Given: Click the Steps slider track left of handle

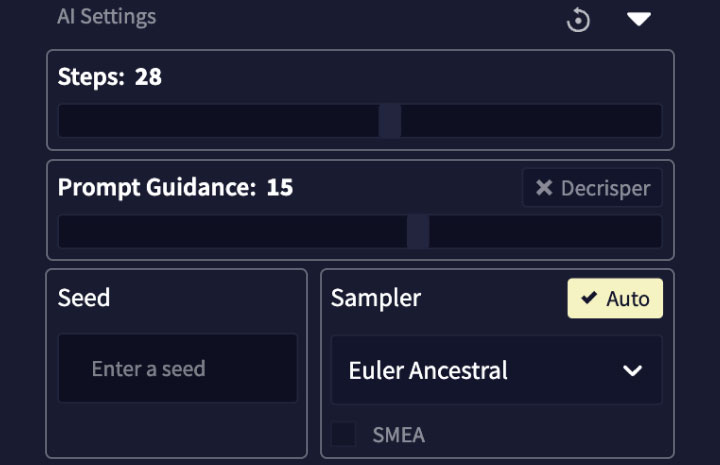Looking at the screenshot, I should pos(218,121).
